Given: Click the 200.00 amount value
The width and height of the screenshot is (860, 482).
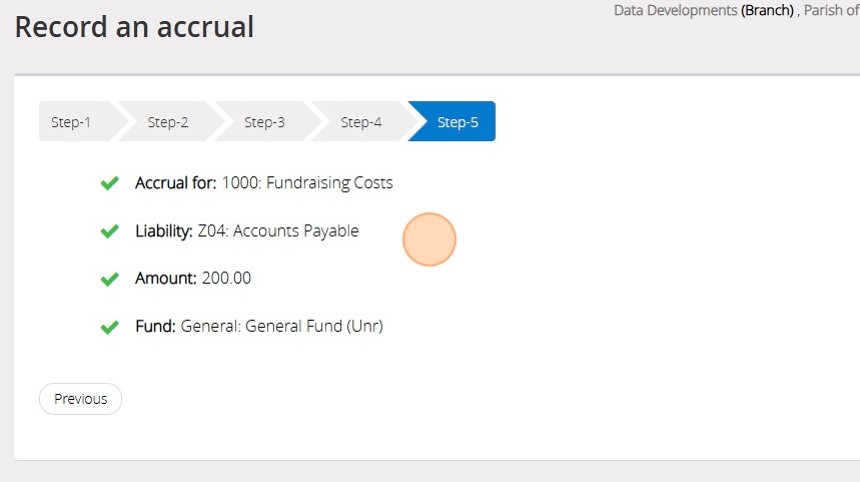Looking at the screenshot, I should (x=226, y=278).
